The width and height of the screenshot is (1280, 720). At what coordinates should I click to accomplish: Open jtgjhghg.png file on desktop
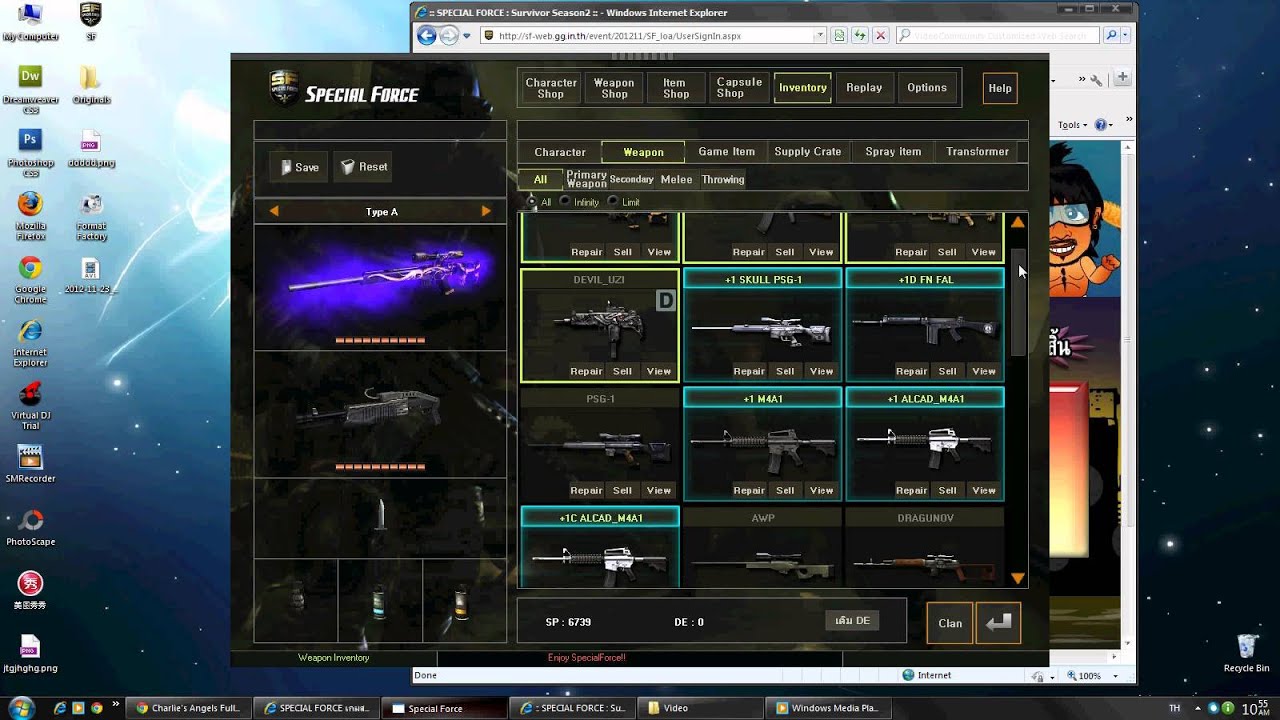pos(30,654)
